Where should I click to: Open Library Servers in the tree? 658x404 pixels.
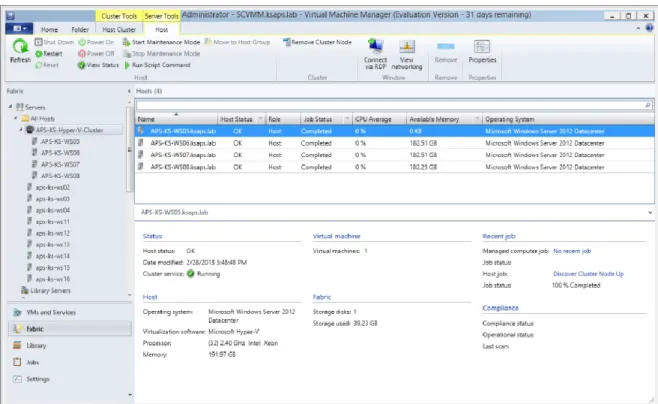50,290
